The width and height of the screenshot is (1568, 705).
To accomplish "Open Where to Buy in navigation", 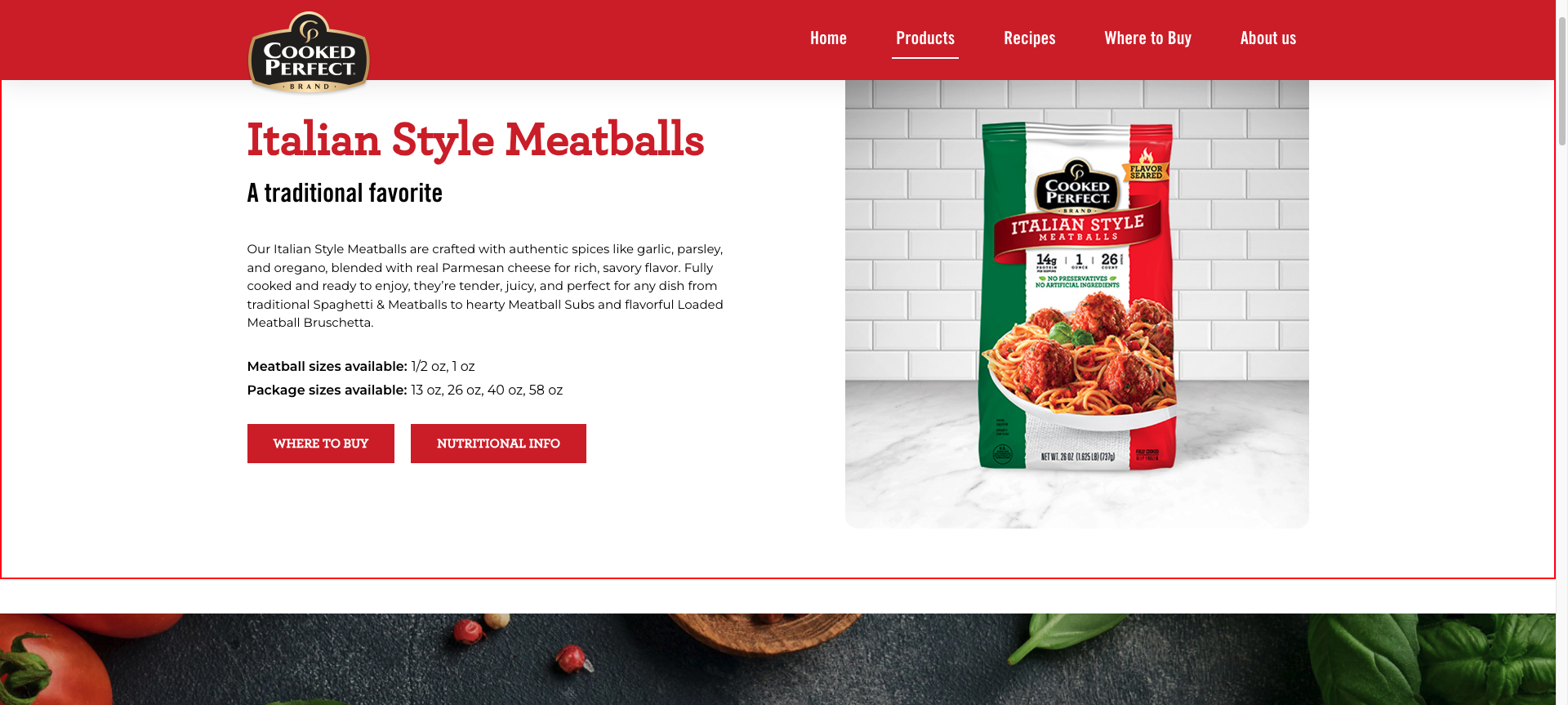I will pos(1147,38).
